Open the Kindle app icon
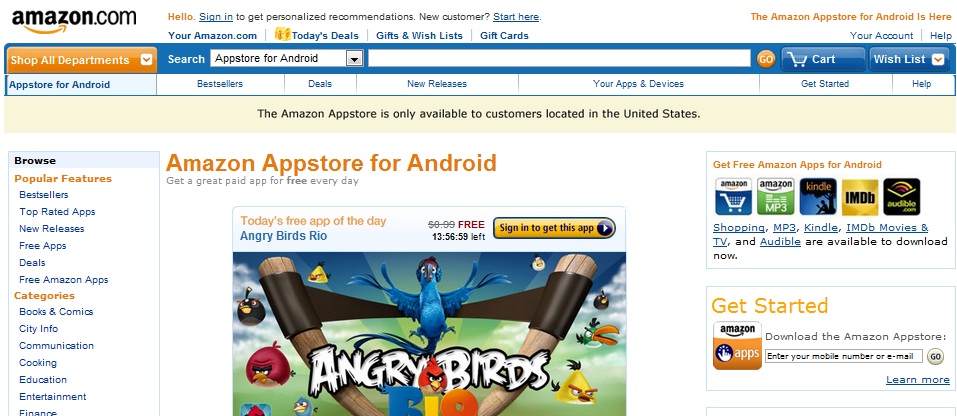This screenshot has height=416, width=957. (x=818, y=196)
